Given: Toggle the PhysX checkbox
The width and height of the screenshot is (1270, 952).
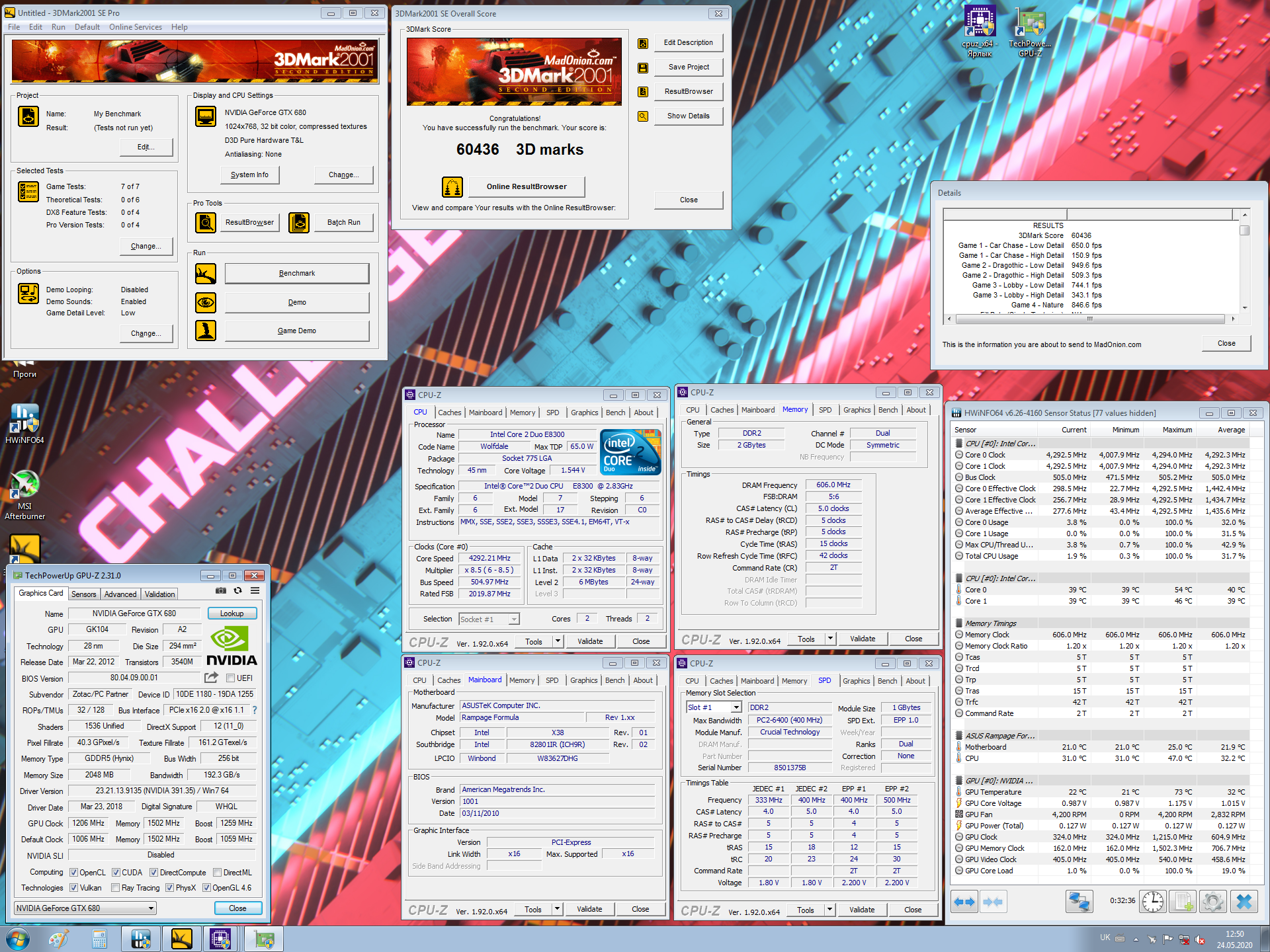Looking at the screenshot, I should [169, 888].
